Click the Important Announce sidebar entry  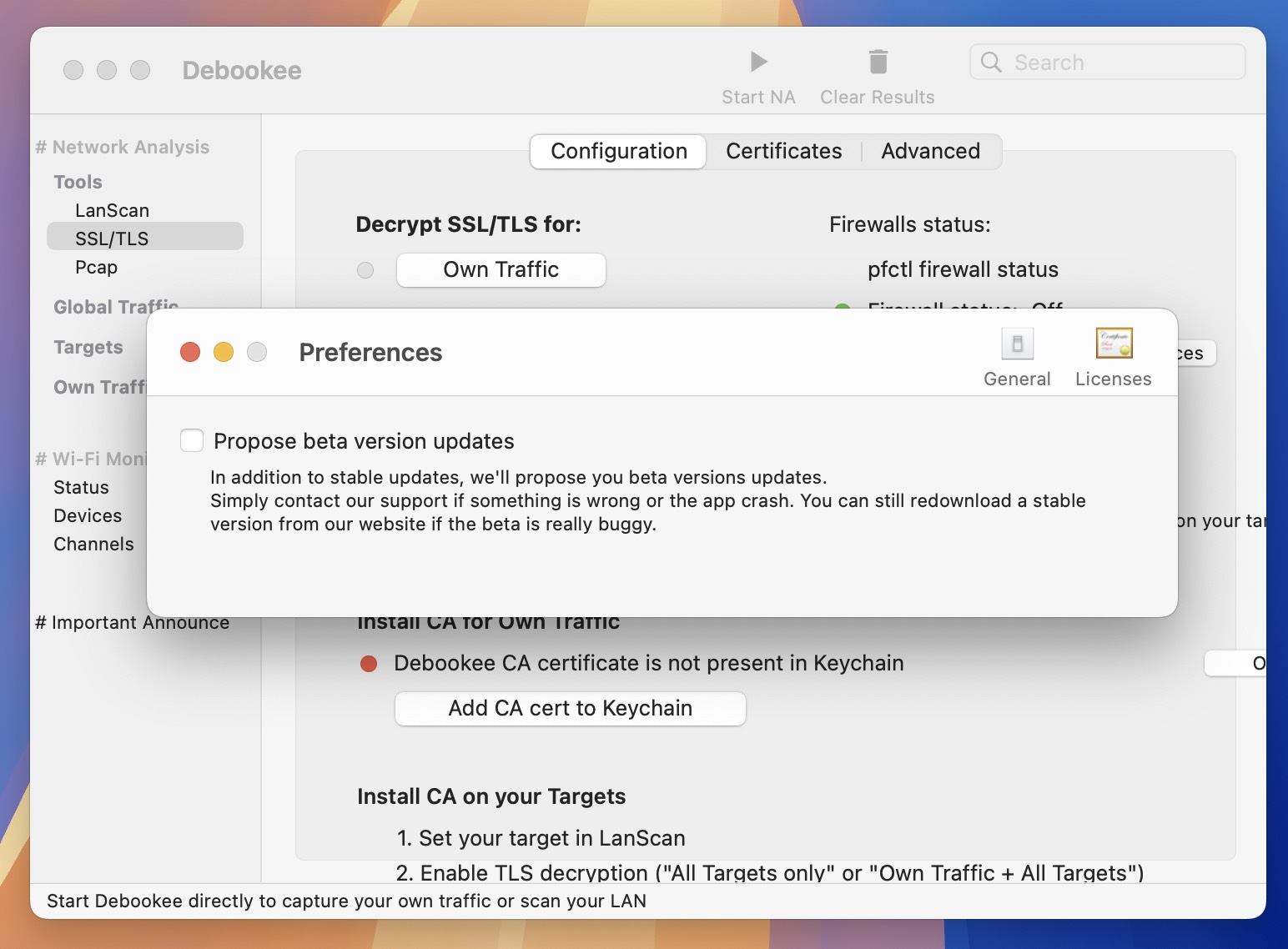pyautogui.click(x=133, y=622)
